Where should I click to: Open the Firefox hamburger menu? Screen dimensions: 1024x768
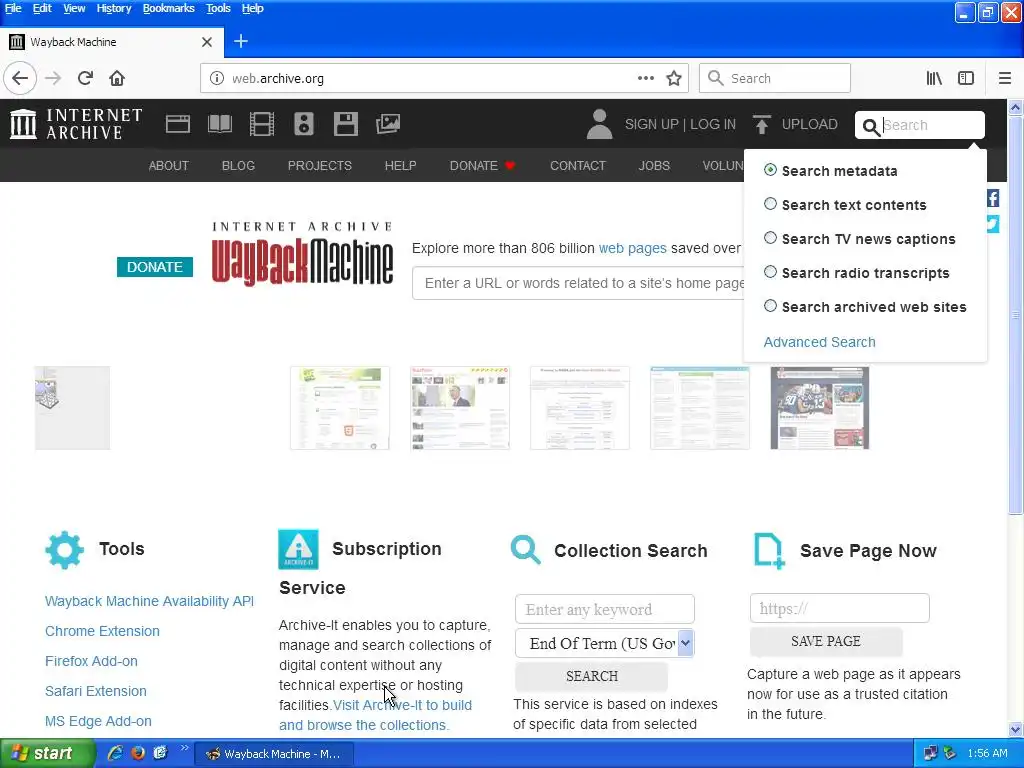1005,78
